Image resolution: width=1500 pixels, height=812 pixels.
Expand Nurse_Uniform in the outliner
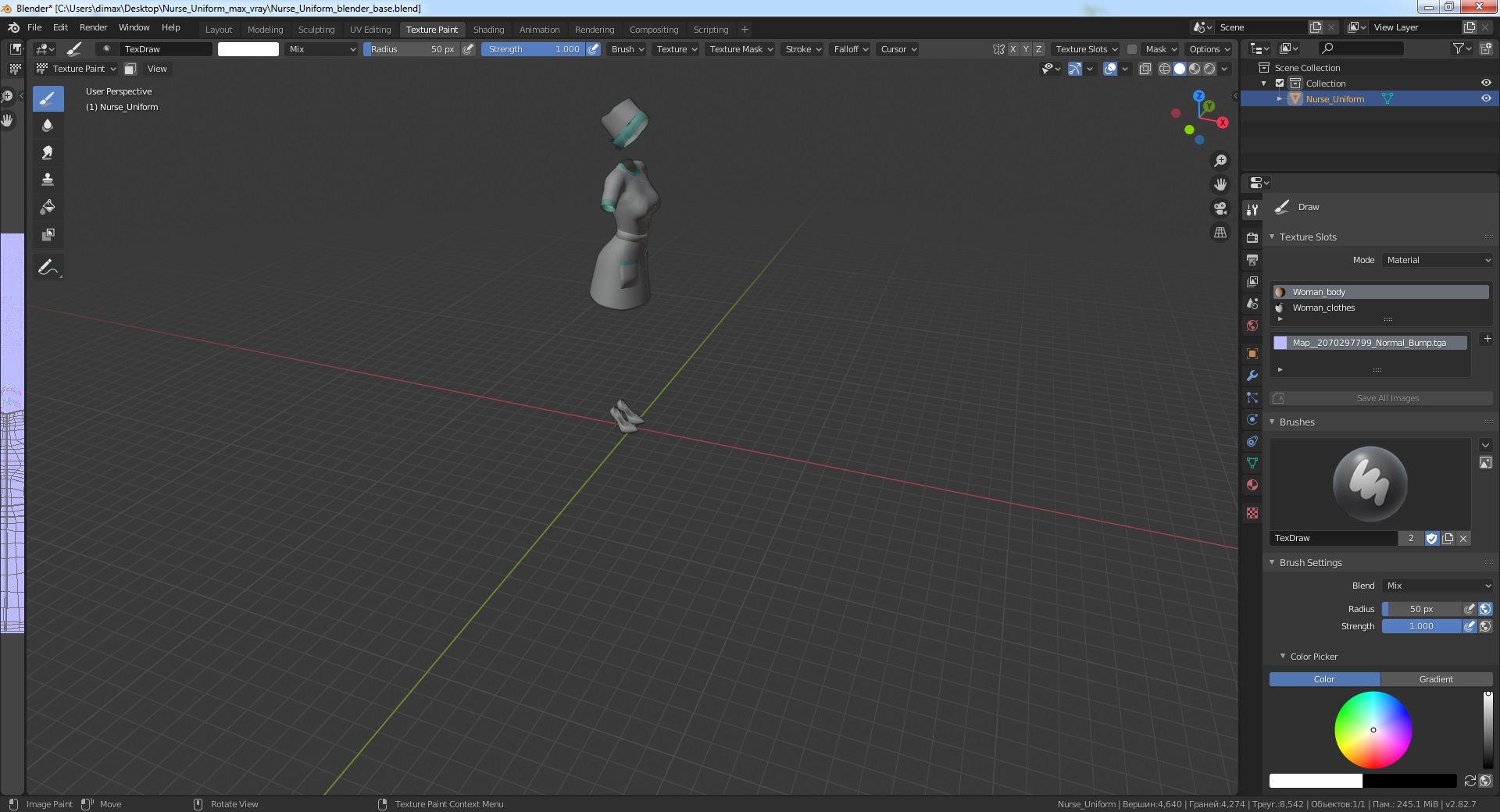[1279, 98]
